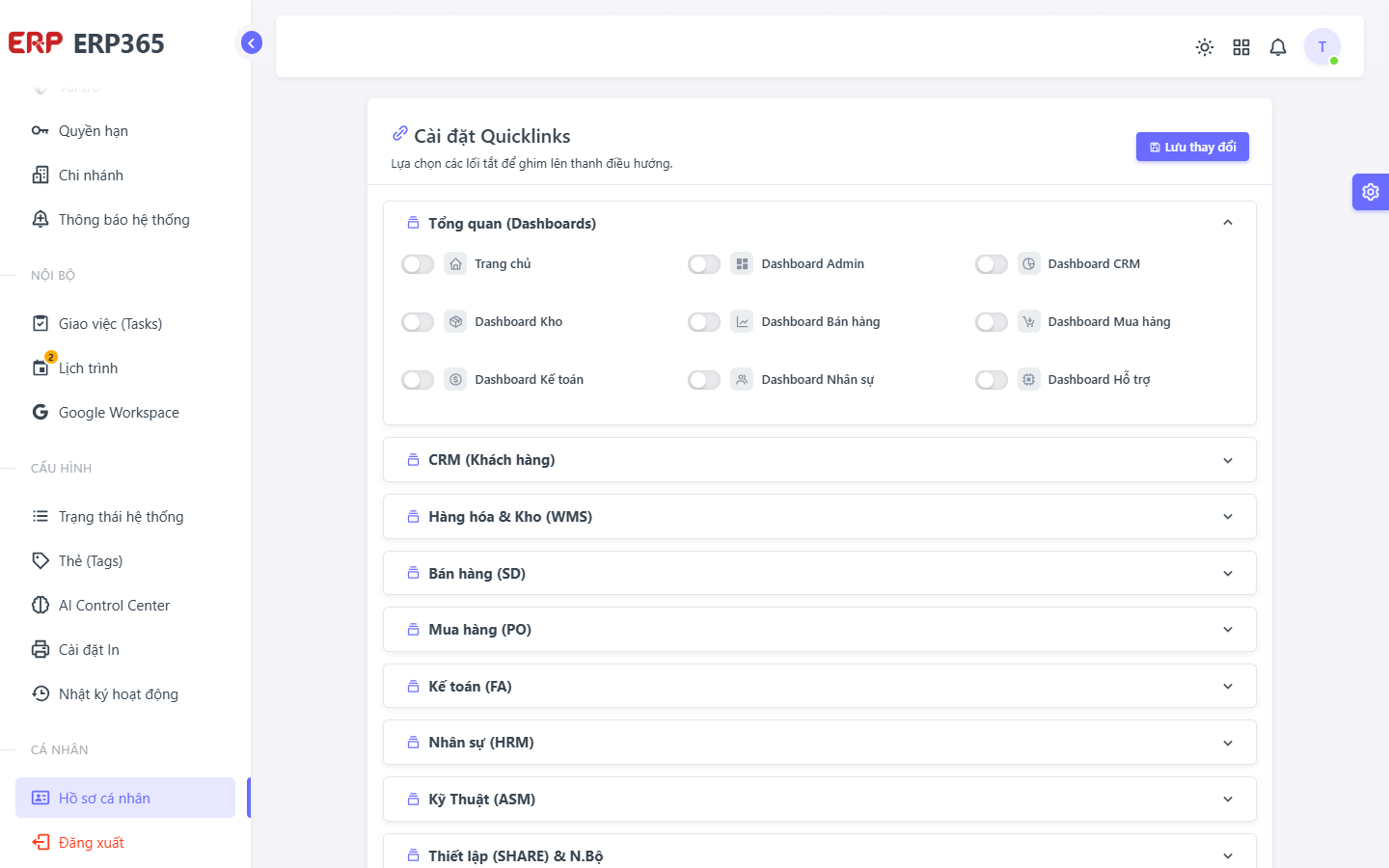Open the apps grid icon

click(1241, 47)
